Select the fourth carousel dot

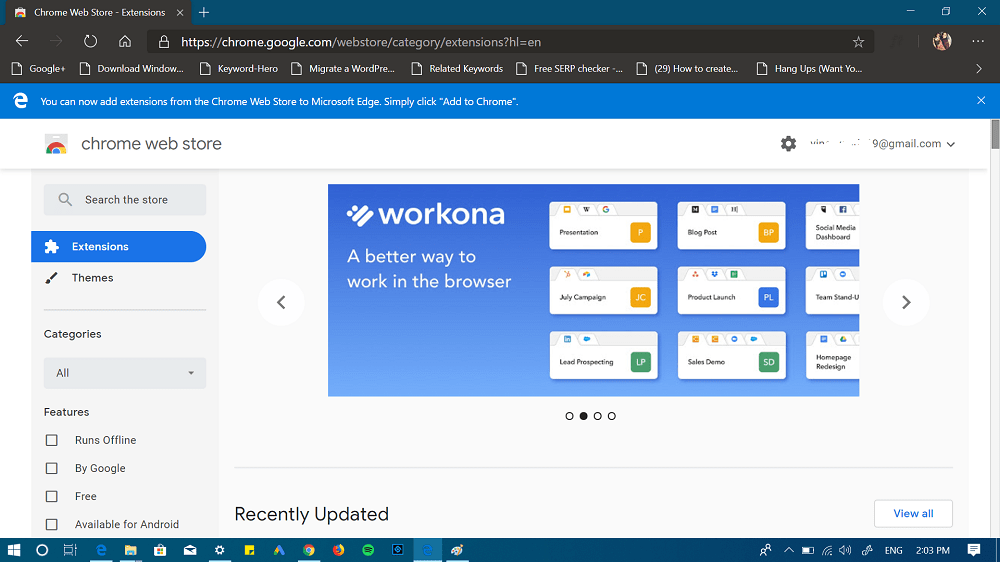coord(612,416)
